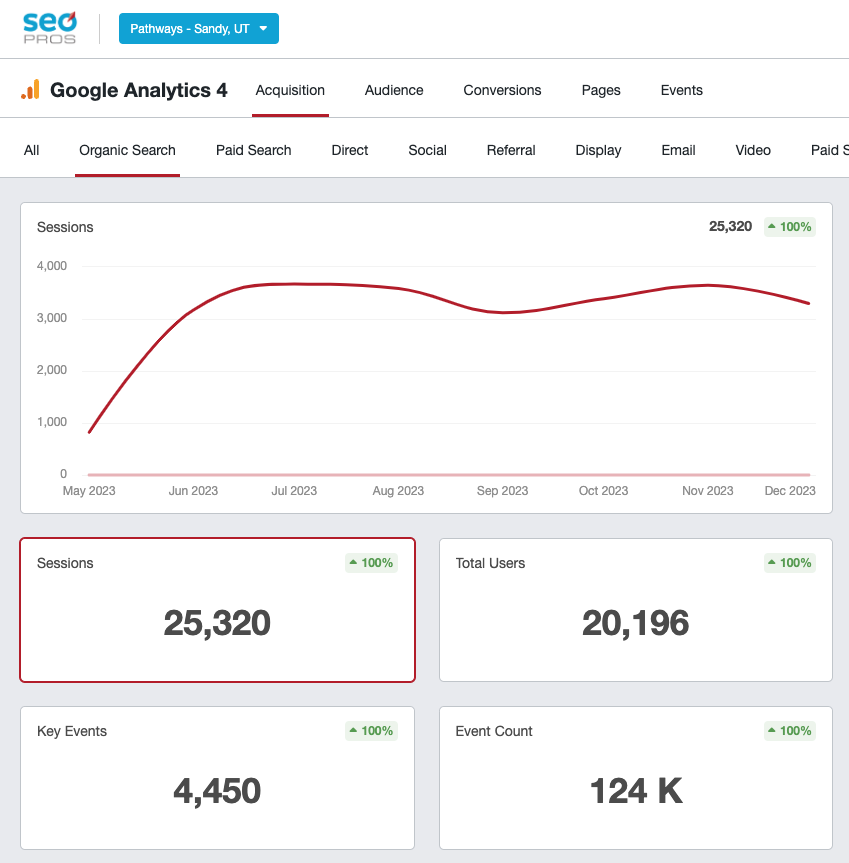Viewport: 849px width, 863px height.
Task: Click the Google Analytics 4 bar chart icon
Action: (x=31, y=90)
